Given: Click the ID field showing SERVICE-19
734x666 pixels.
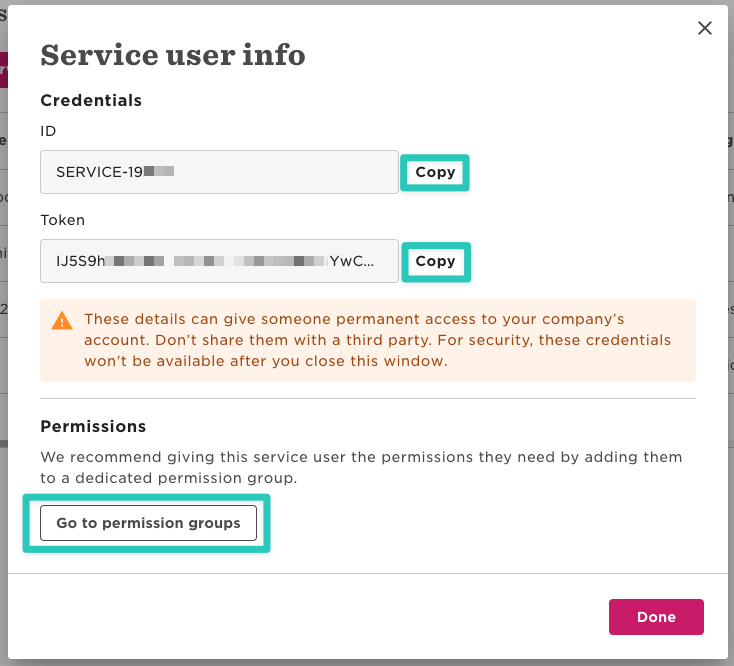Looking at the screenshot, I should click(x=219, y=172).
